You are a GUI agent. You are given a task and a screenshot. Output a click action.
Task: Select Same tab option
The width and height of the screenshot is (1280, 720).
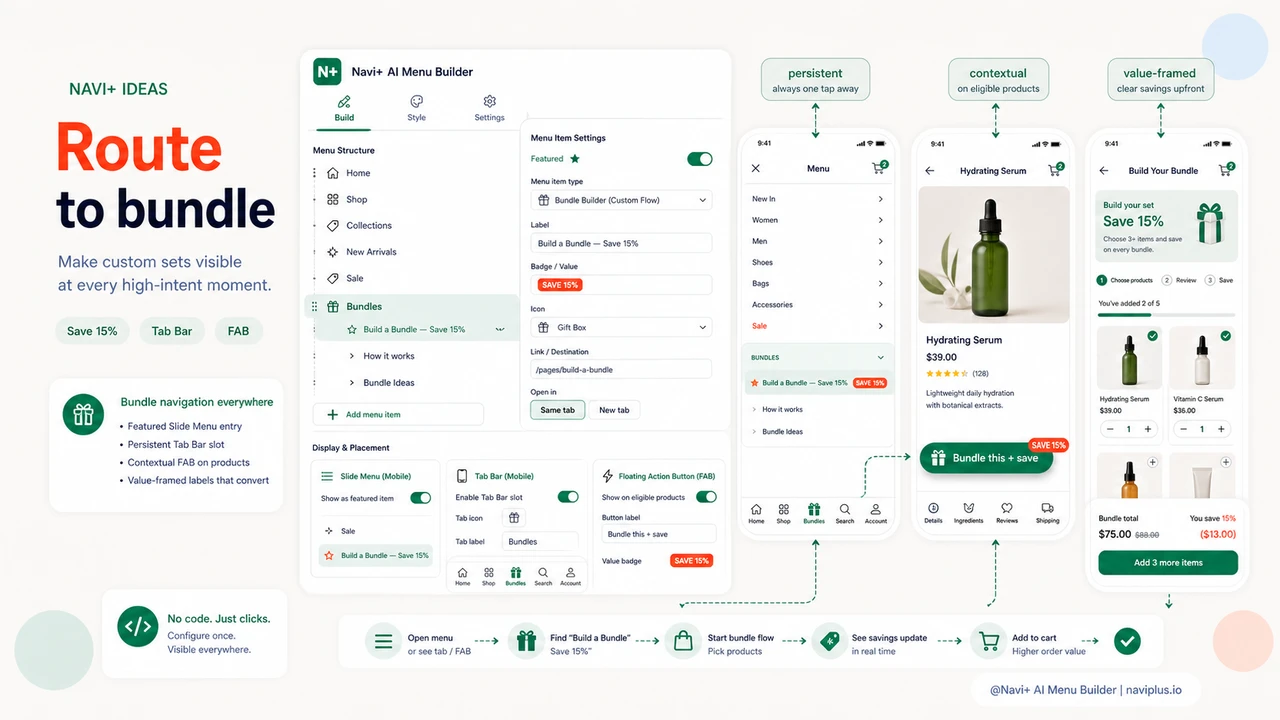pyautogui.click(x=558, y=410)
